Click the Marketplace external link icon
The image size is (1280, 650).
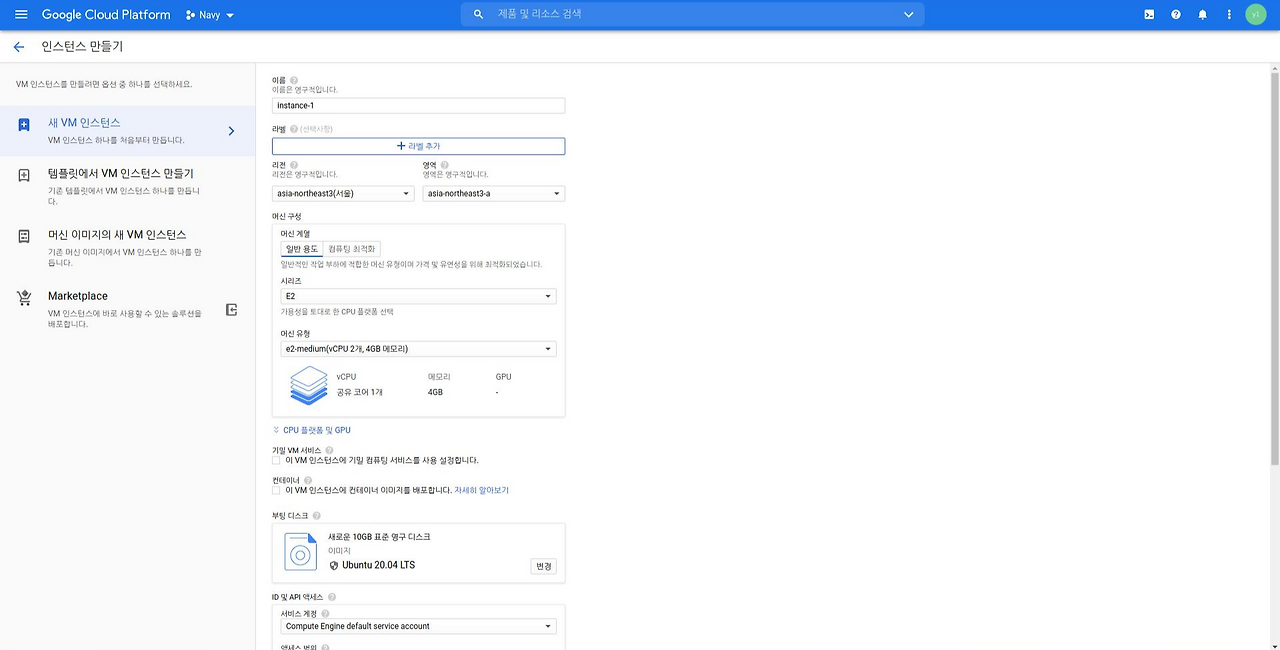click(x=231, y=310)
